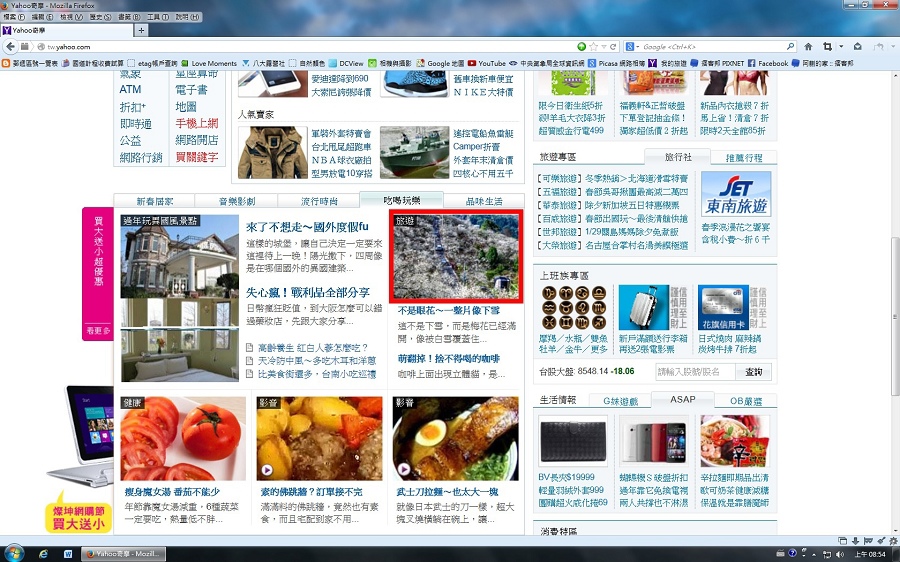The image size is (900, 562).
Task: Select the OB嚴選 tab
Action: 746,401
